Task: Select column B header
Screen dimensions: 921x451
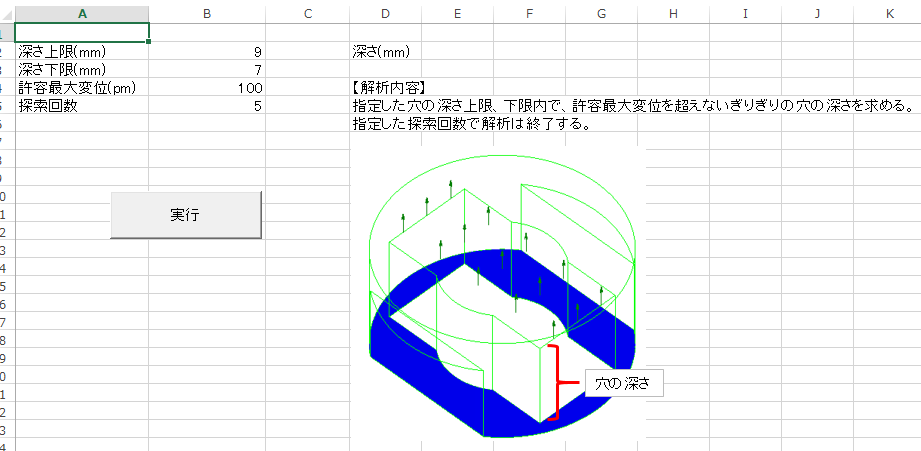Action: point(207,14)
